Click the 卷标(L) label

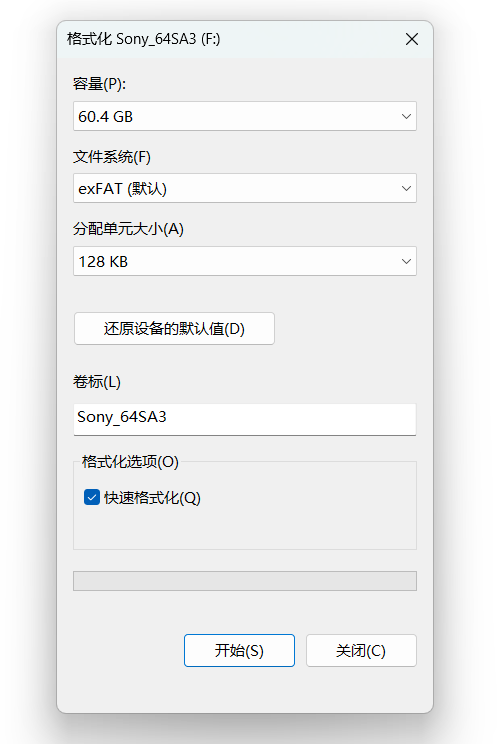[x=97, y=381]
